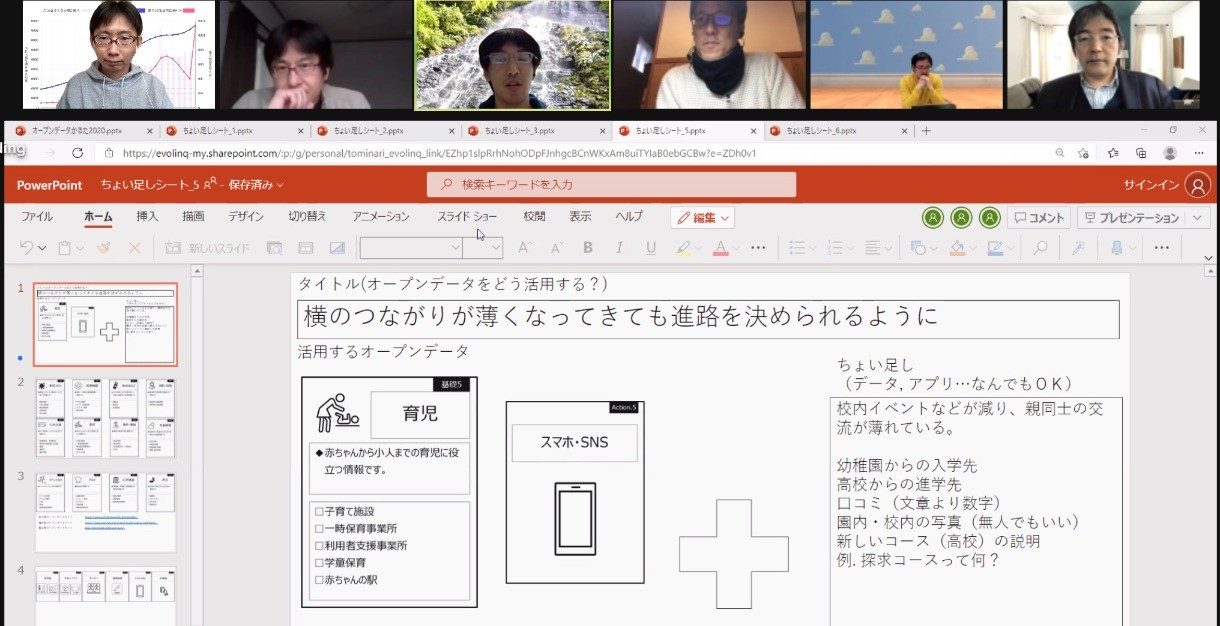Select the Format Painter brush icon

(104, 248)
